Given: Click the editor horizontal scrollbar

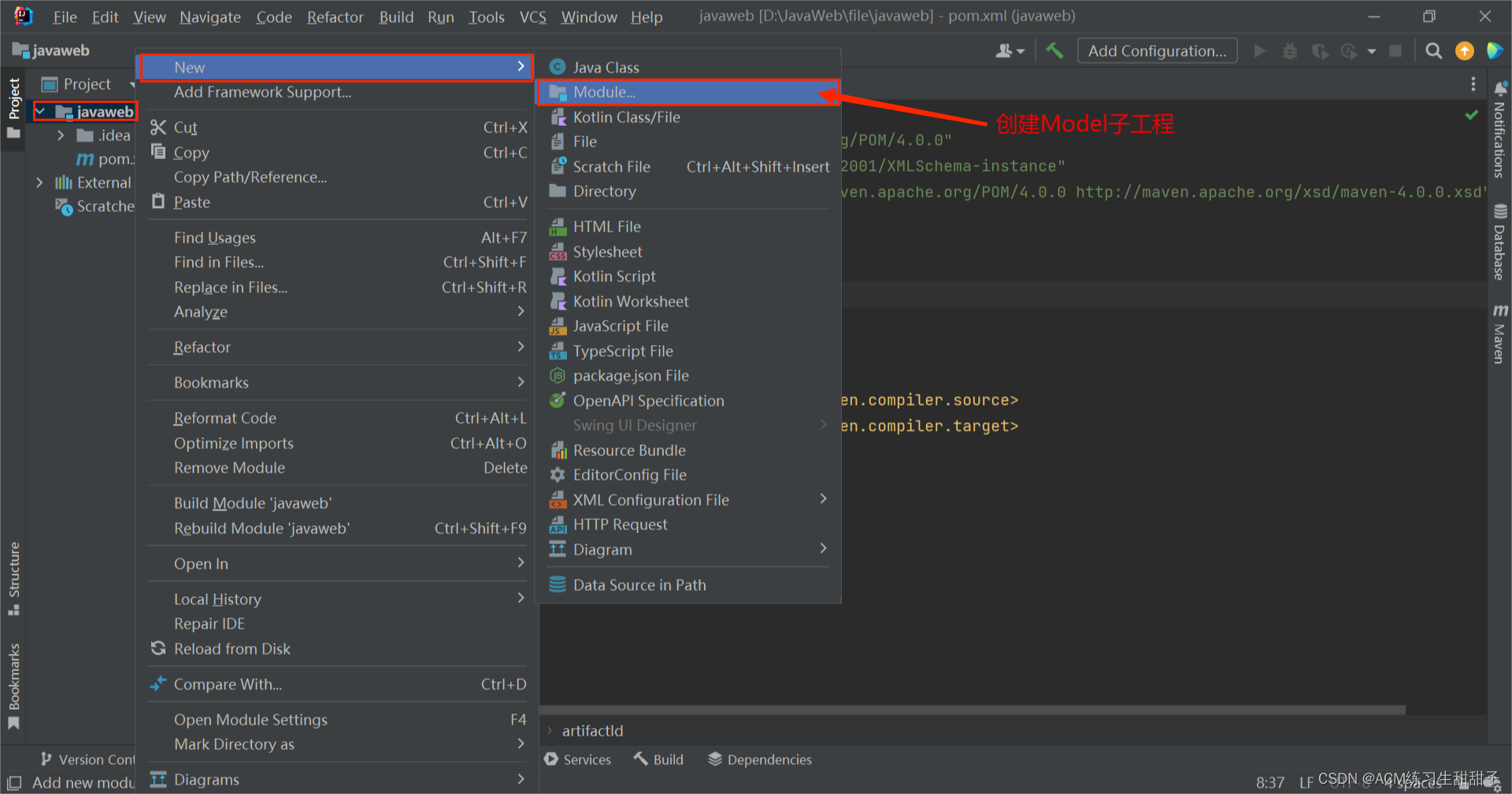Looking at the screenshot, I should click(973, 710).
